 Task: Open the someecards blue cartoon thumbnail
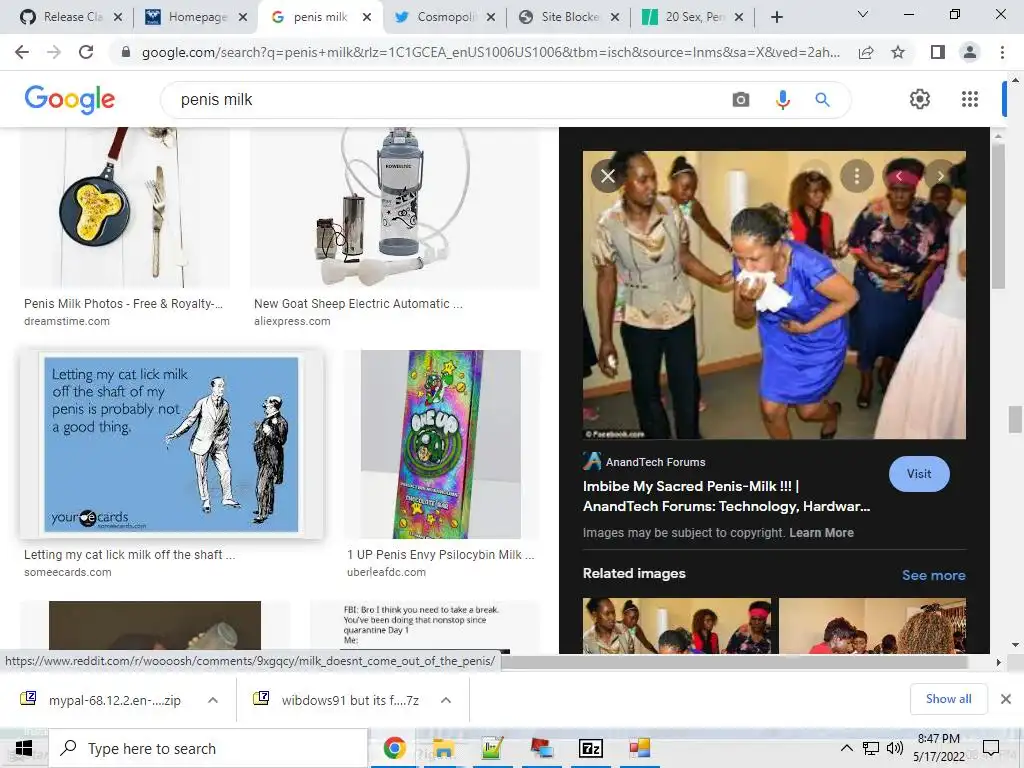click(171, 444)
